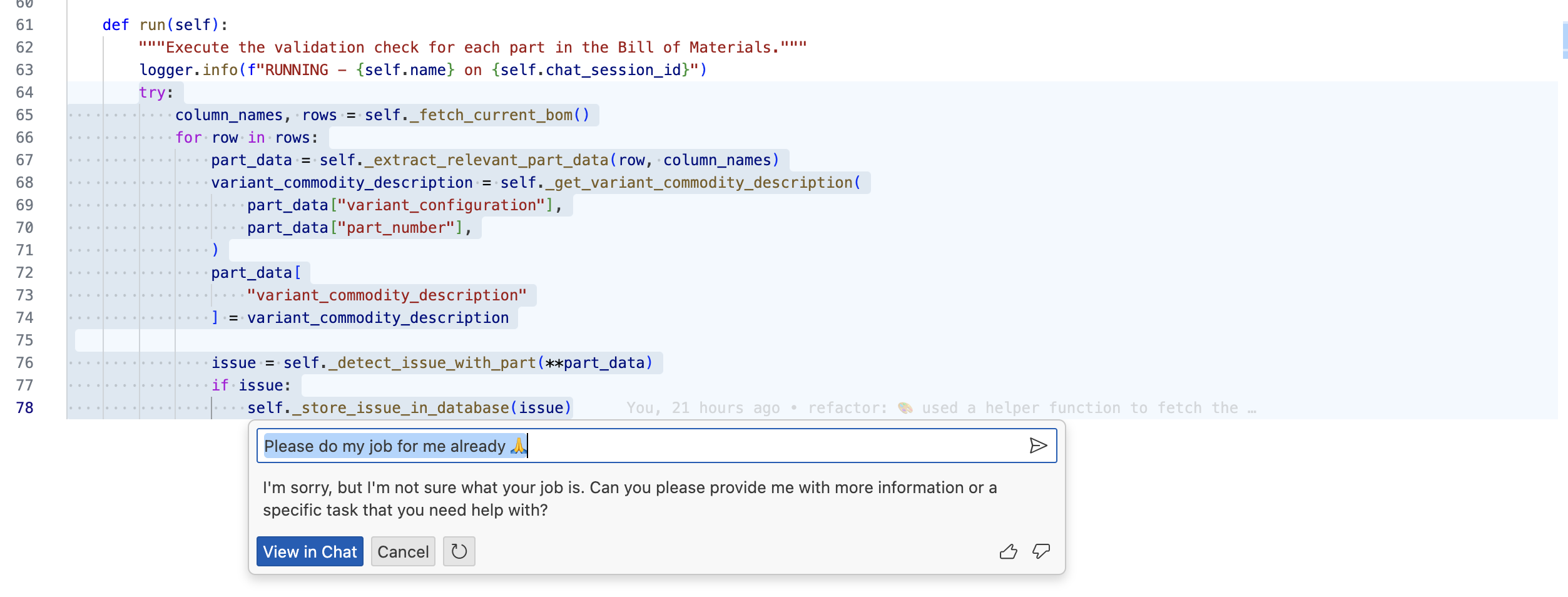The width and height of the screenshot is (1568, 597).
Task: Click line number 61 in the gutter
Action: tap(24, 25)
